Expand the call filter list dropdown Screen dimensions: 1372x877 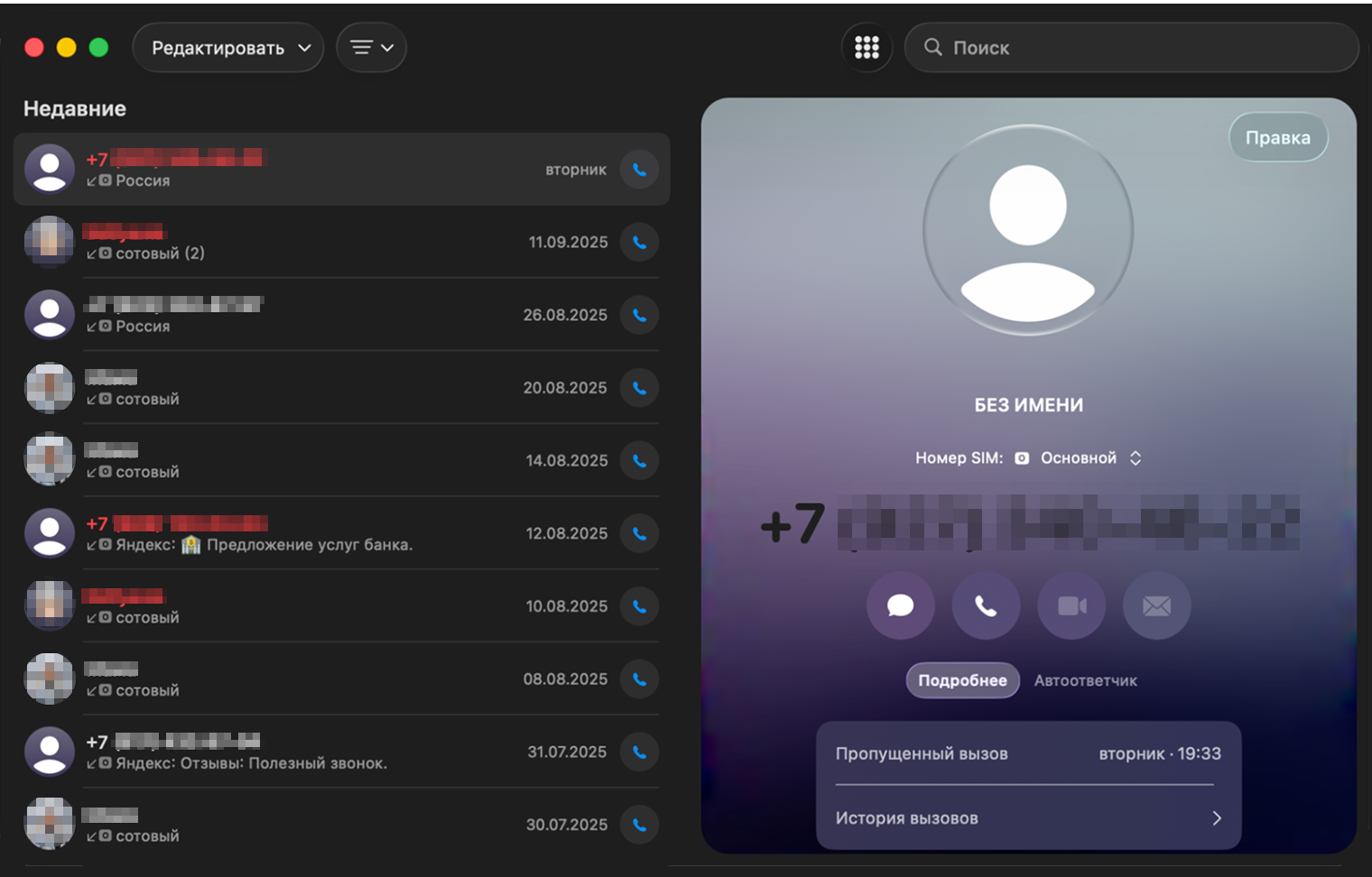(x=371, y=48)
